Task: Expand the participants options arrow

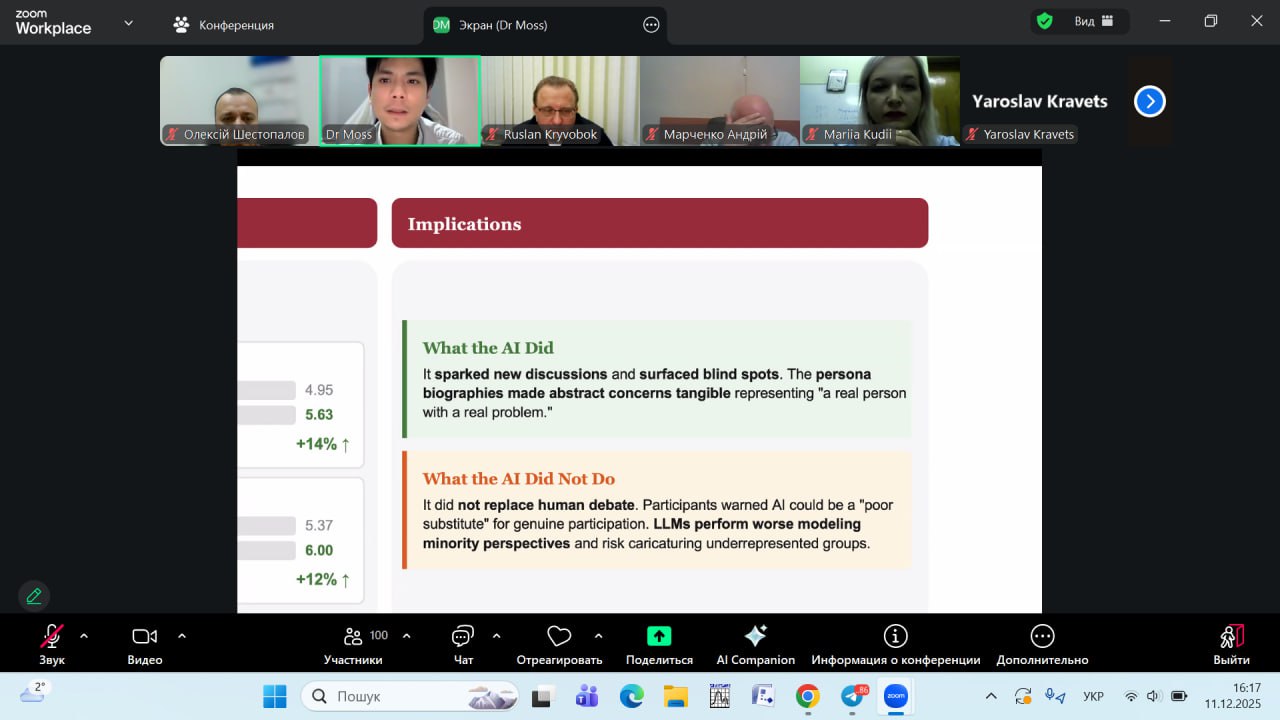Action: click(x=407, y=636)
